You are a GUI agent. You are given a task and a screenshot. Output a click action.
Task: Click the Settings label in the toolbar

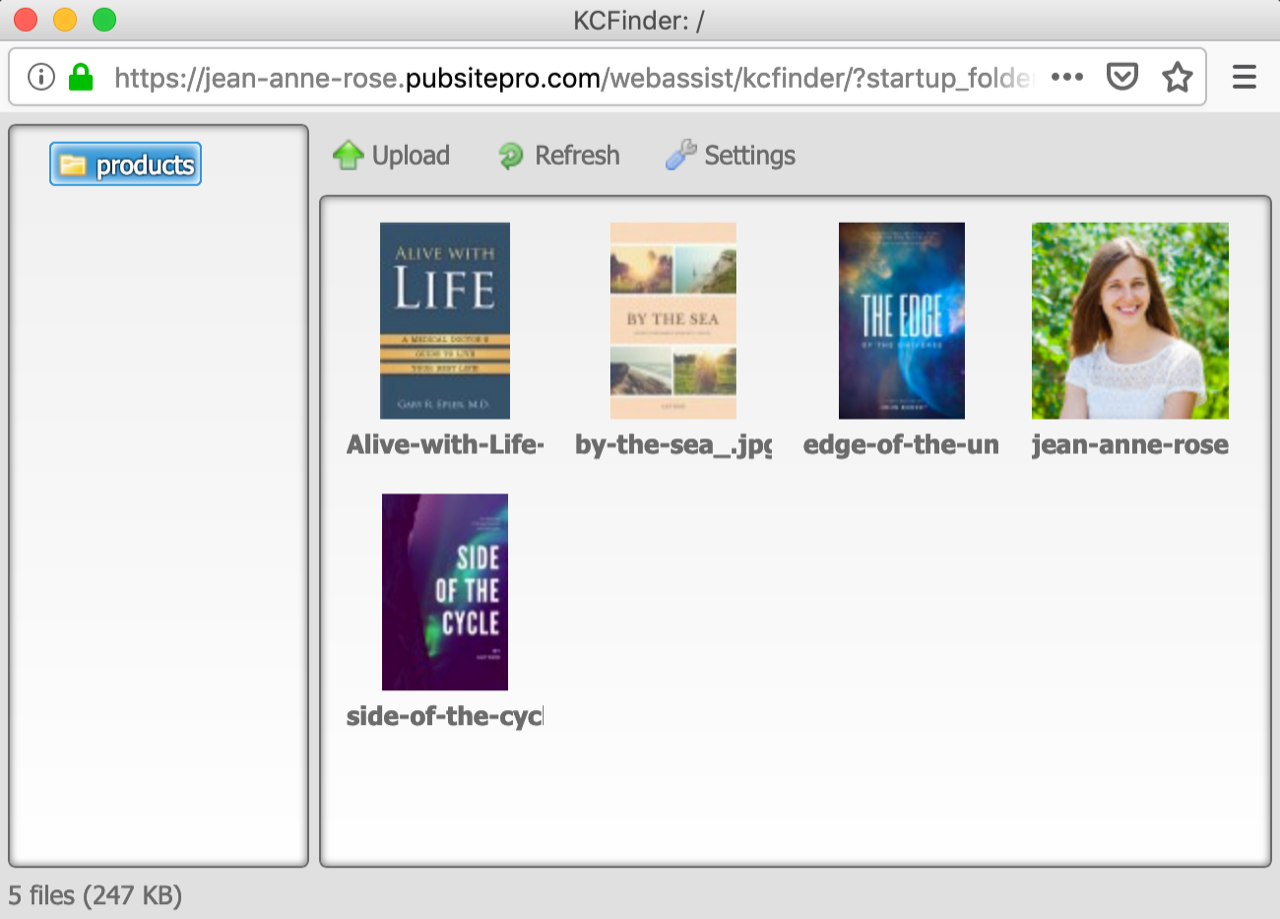pos(750,156)
